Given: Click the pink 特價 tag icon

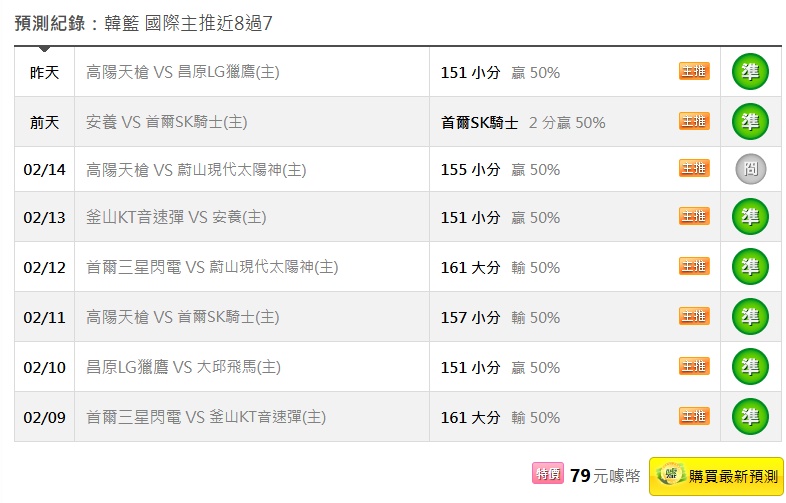Looking at the screenshot, I should (547, 475).
